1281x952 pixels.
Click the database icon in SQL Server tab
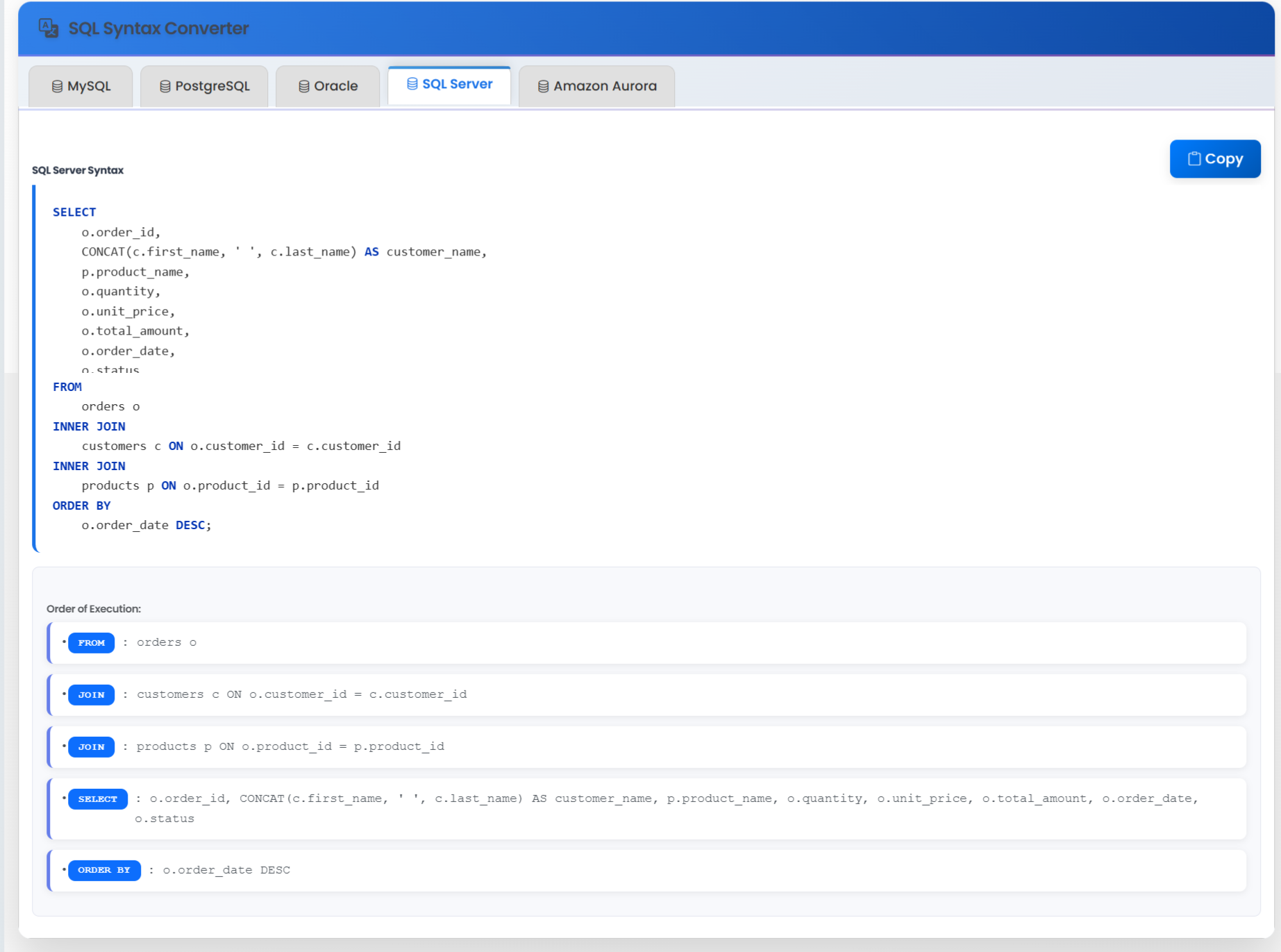click(412, 84)
